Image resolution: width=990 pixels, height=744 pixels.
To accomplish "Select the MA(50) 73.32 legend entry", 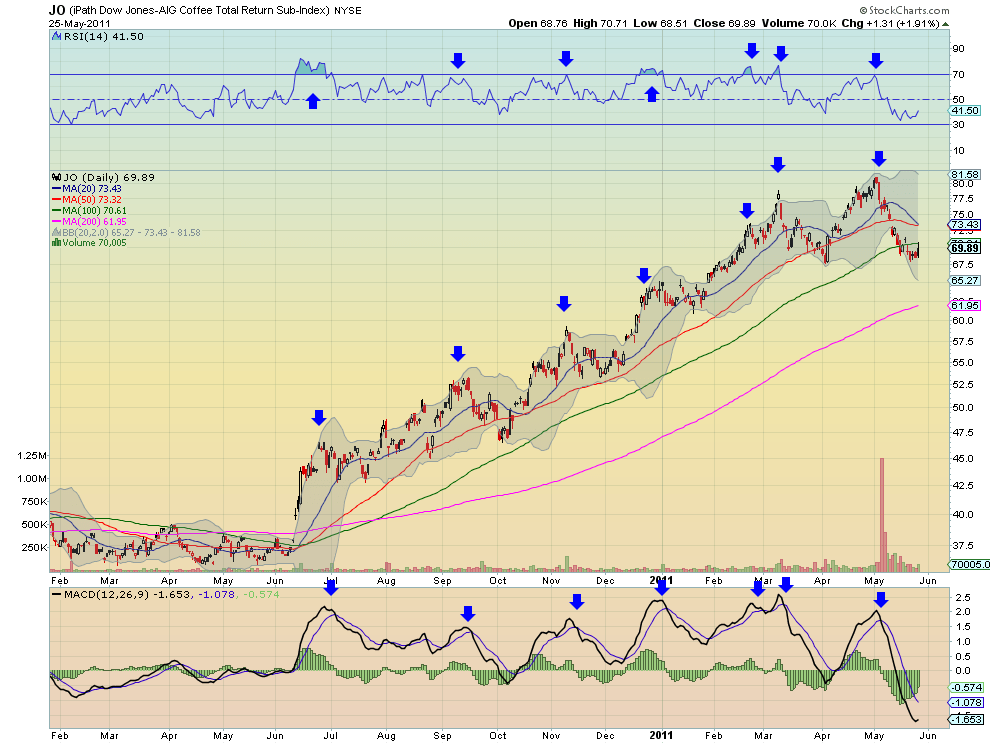I will pyautogui.click(x=87, y=200).
